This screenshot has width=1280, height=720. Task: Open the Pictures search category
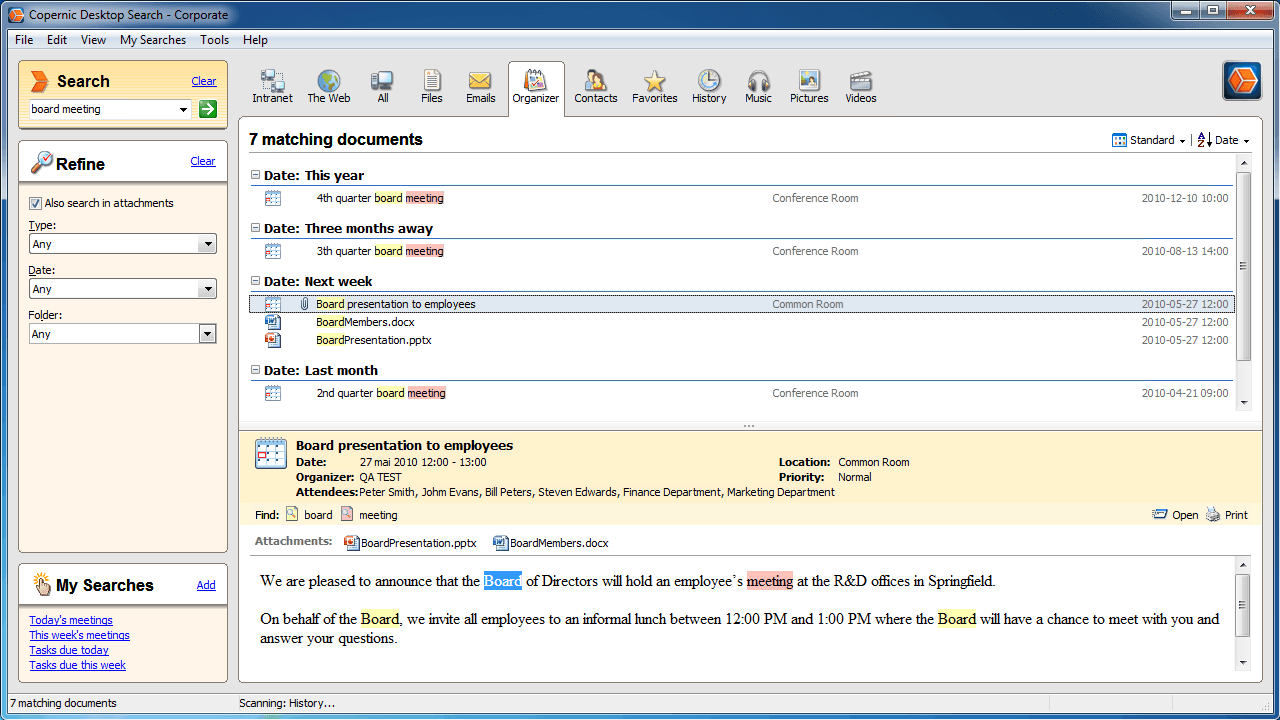(808, 87)
